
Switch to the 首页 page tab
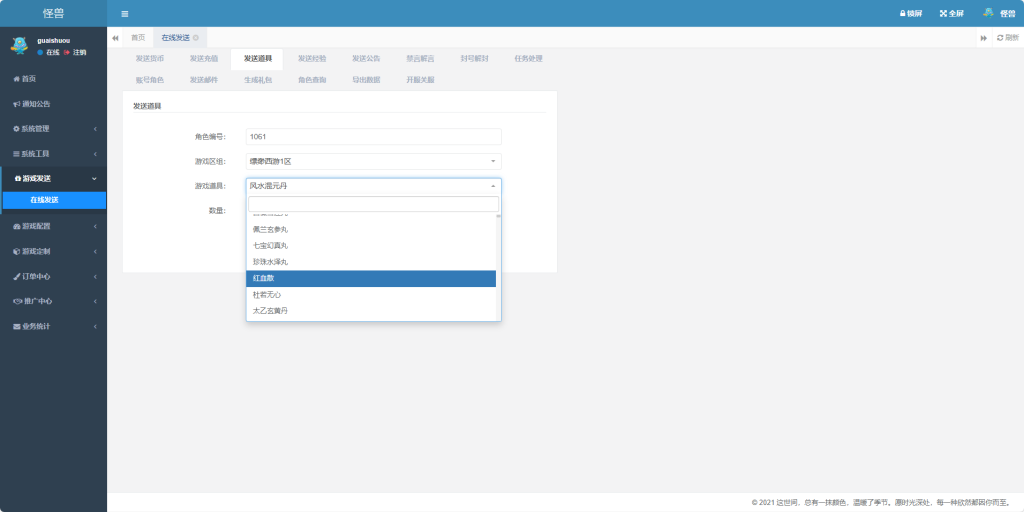click(x=138, y=38)
